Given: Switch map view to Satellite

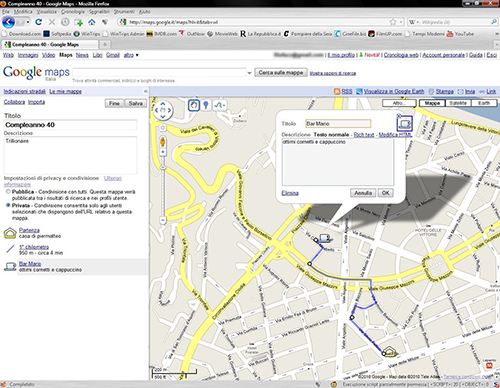Looking at the screenshot, I should point(458,103).
